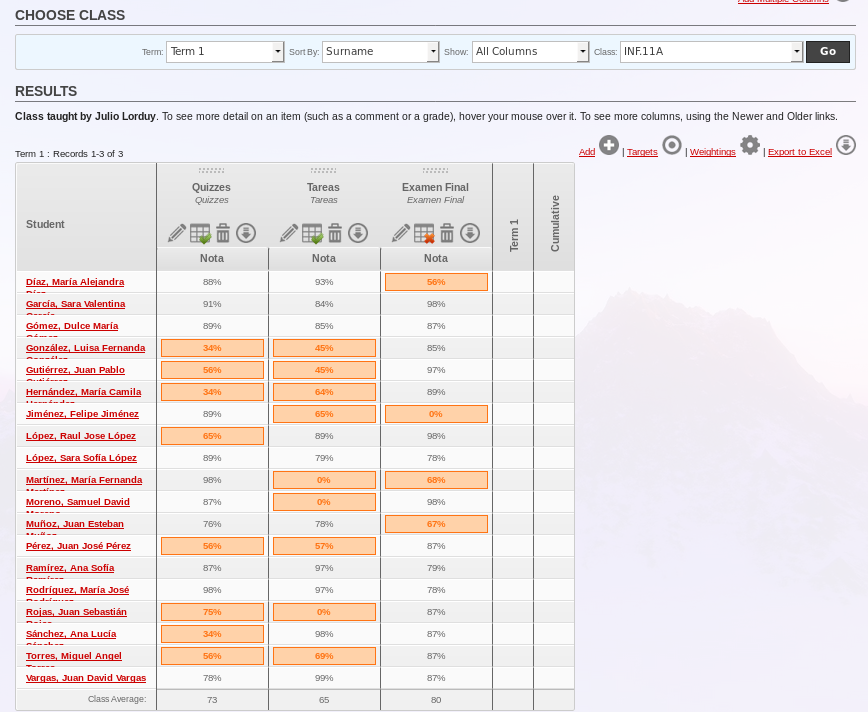Click Torres's highlighted 69% Tareas grade
The image size is (868, 712).
[x=324, y=656]
